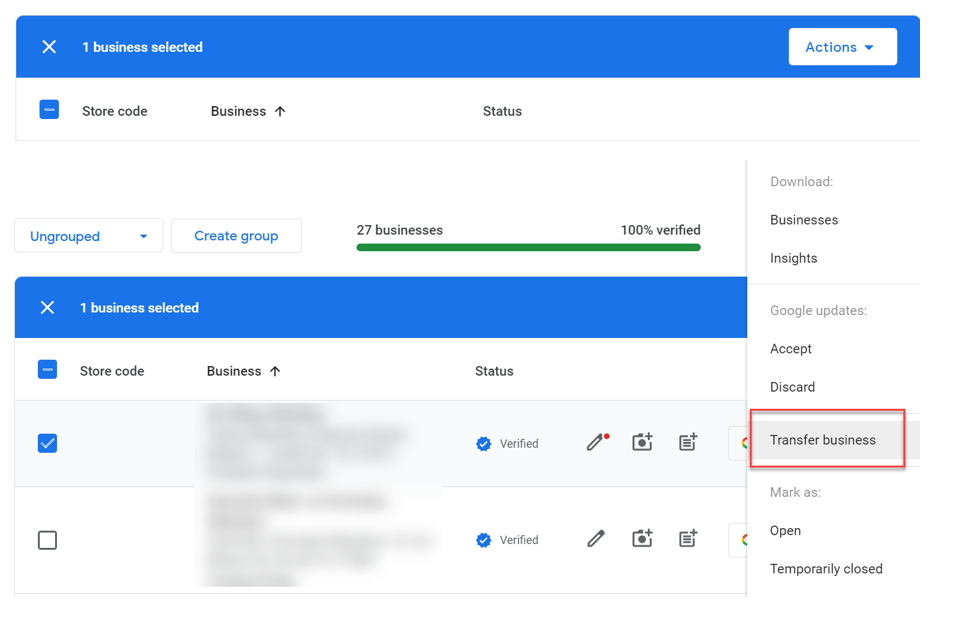The image size is (974, 633).
Task: Click the post icon on the second business row
Action: click(x=688, y=539)
